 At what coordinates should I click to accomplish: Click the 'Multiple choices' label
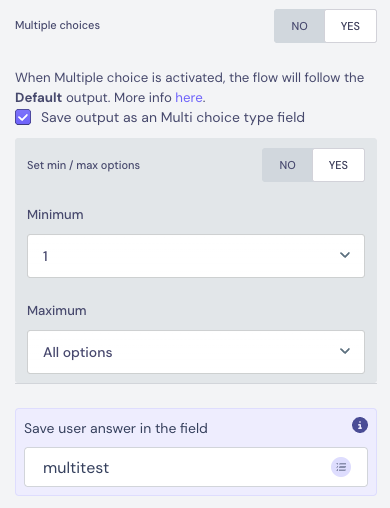[57, 25]
